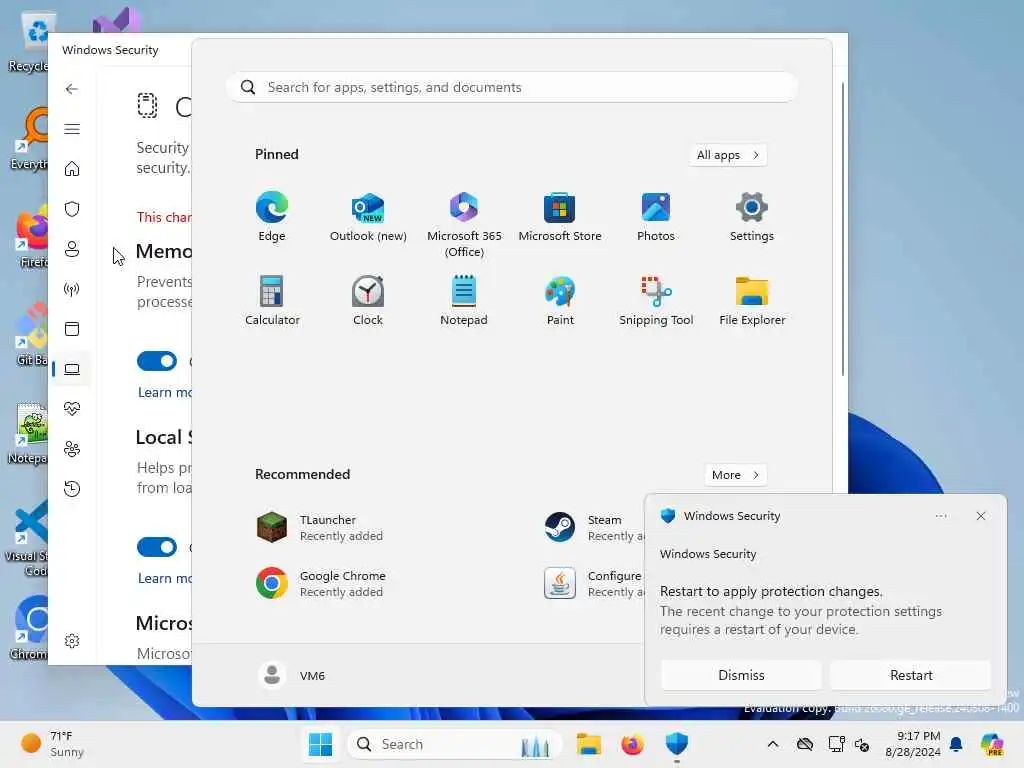Open the Copilot preview icon in taskbar
Screen dimensions: 1024x768
(x=992, y=744)
